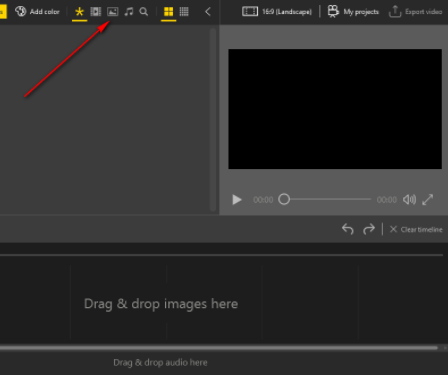Click the preview seek slider handle
448x376 pixels.
click(x=284, y=199)
